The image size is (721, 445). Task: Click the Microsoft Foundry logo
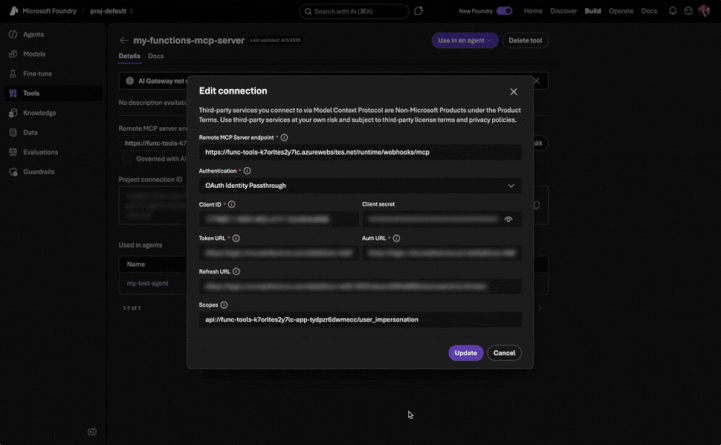click(x=14, y=11)
